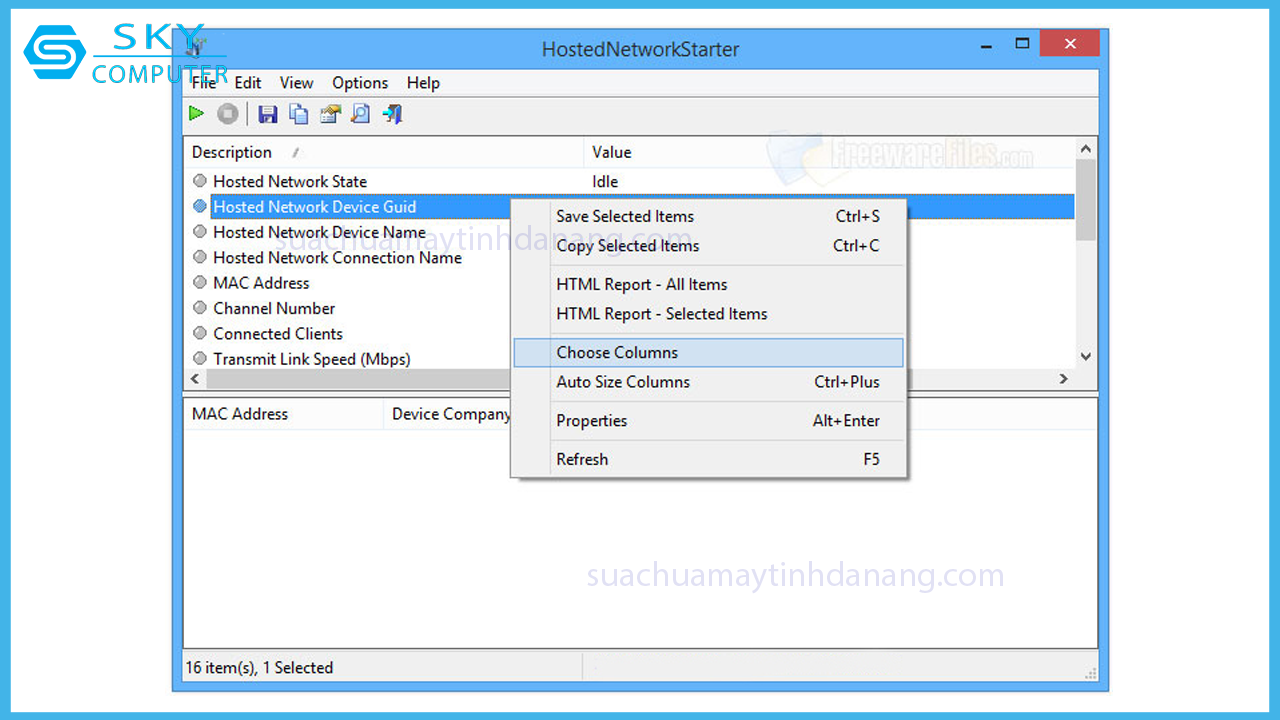
Task: Select the Channel Number row
Action: click(274, 308)
